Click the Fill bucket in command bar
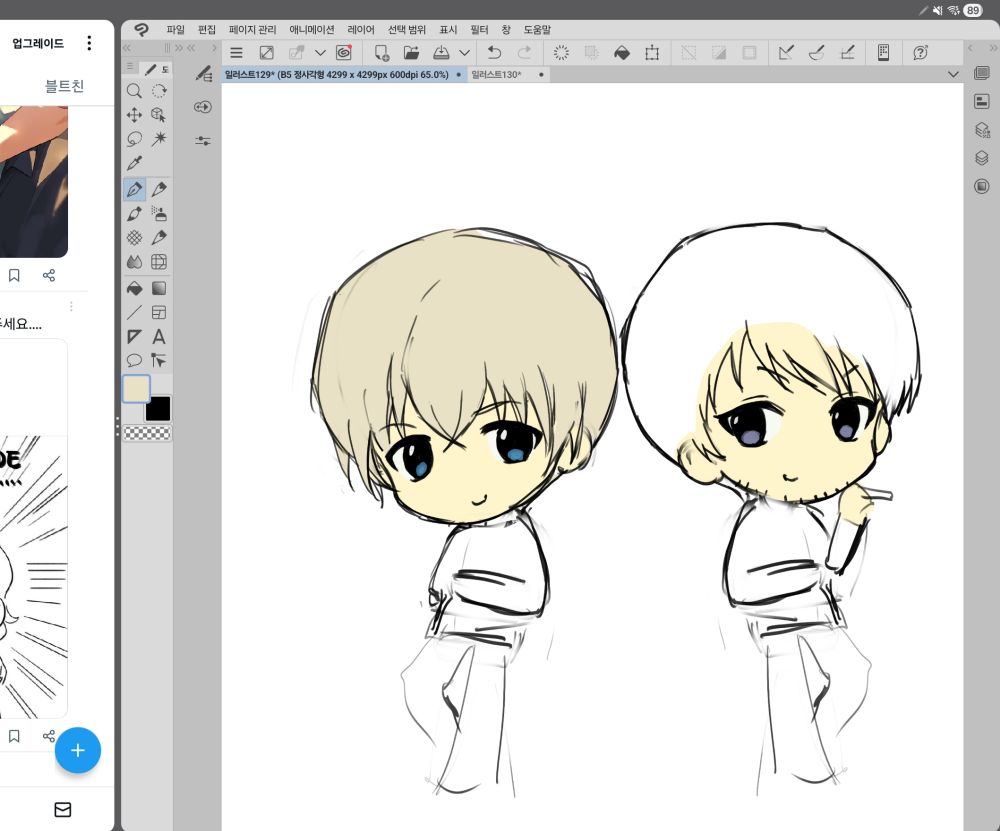Viewport: 1000px width, 831px height. pyautogui.click(x=622, y=53)
